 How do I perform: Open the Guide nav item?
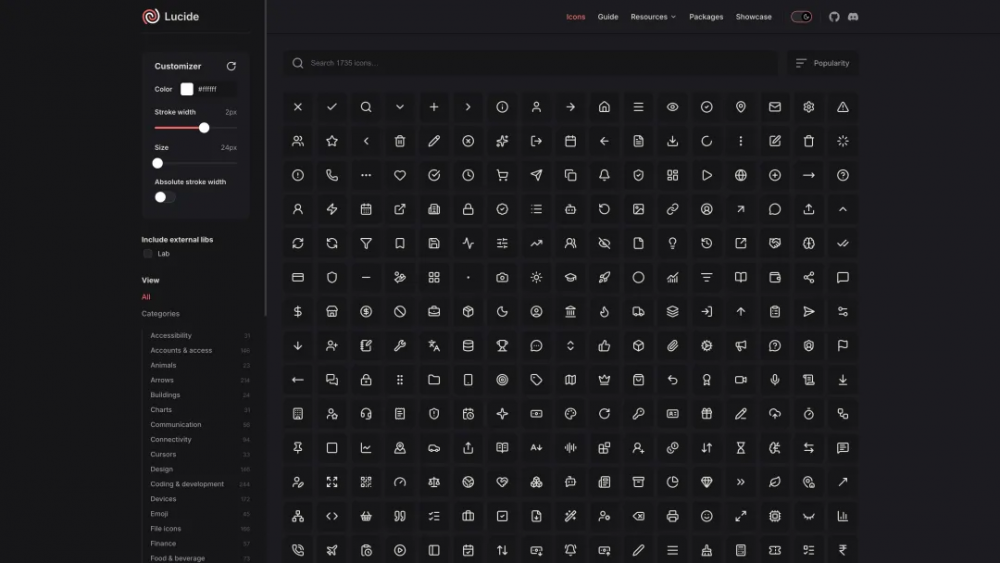(608, 17)
